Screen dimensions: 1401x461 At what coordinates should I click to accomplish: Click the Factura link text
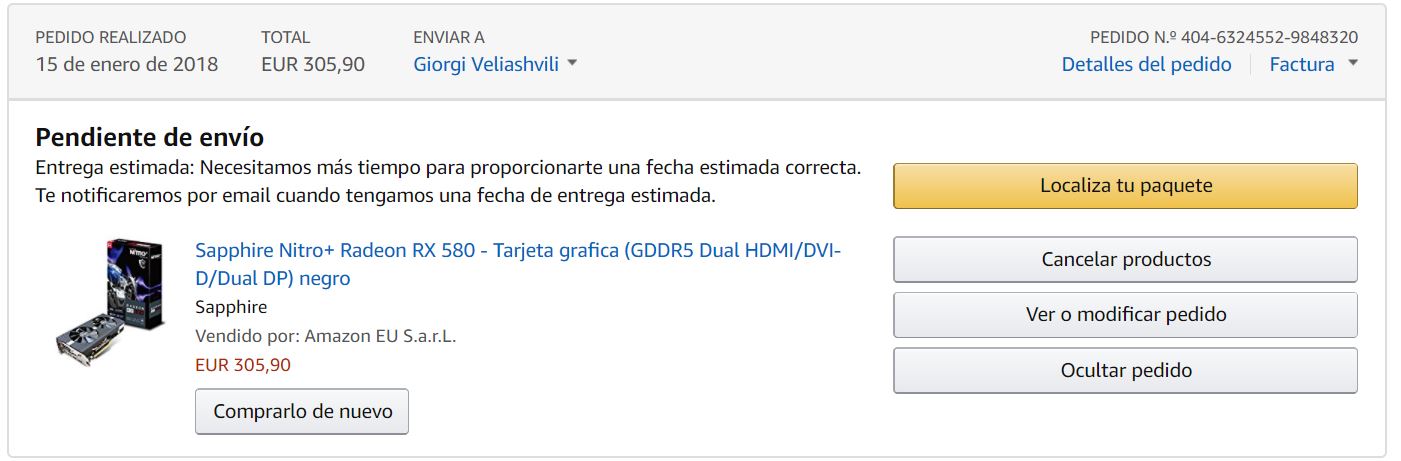click(x=1301, y=65)
